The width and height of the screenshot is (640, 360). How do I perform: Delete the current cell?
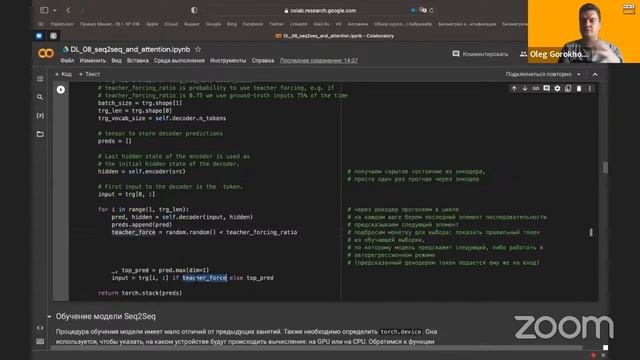pos(579,89)
